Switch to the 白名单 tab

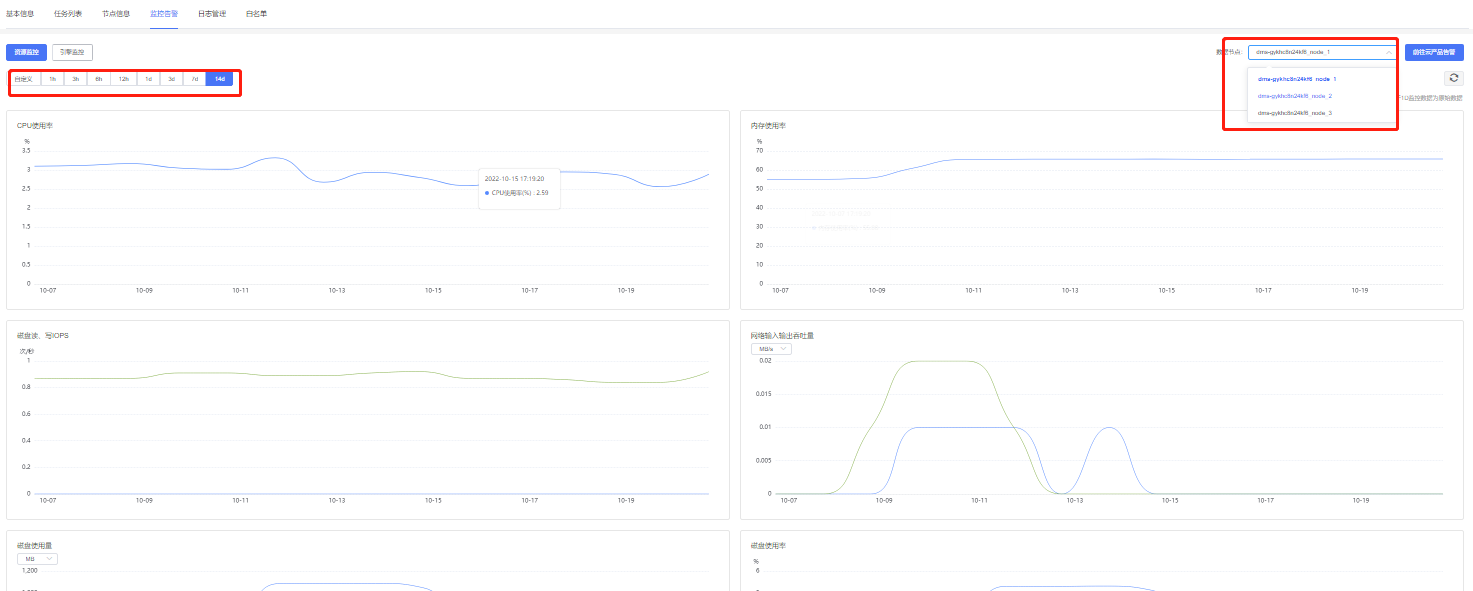pyautogui.click(x=256, y=14)
